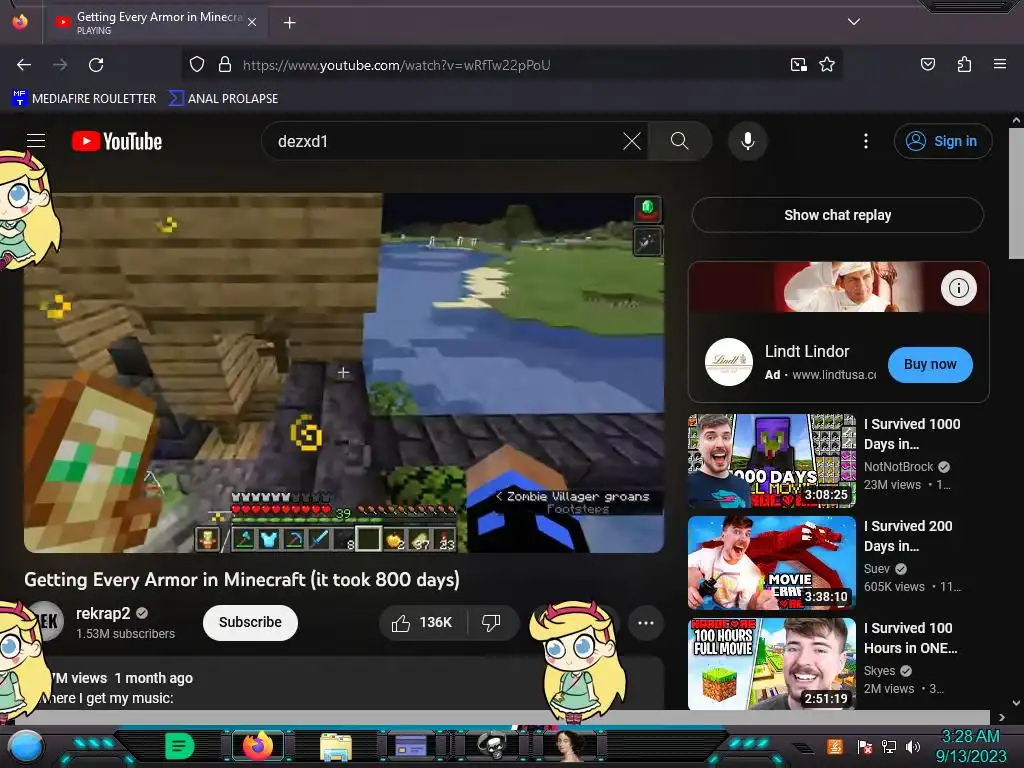Bookmark this page with the star icon
Screen dimensions: 1024x768
point(827,65)
